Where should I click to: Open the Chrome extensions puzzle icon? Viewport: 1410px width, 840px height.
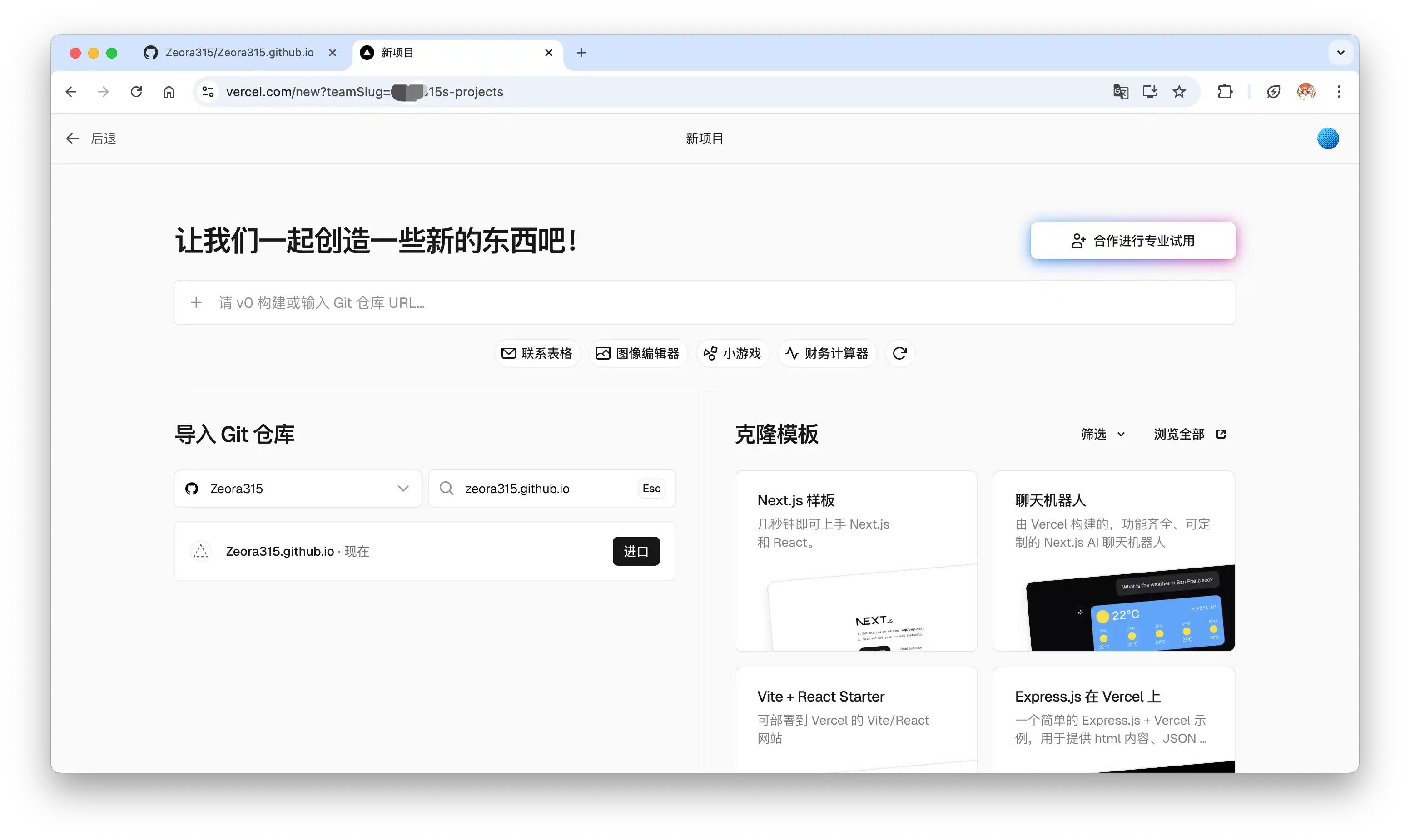coord(1225,92)
